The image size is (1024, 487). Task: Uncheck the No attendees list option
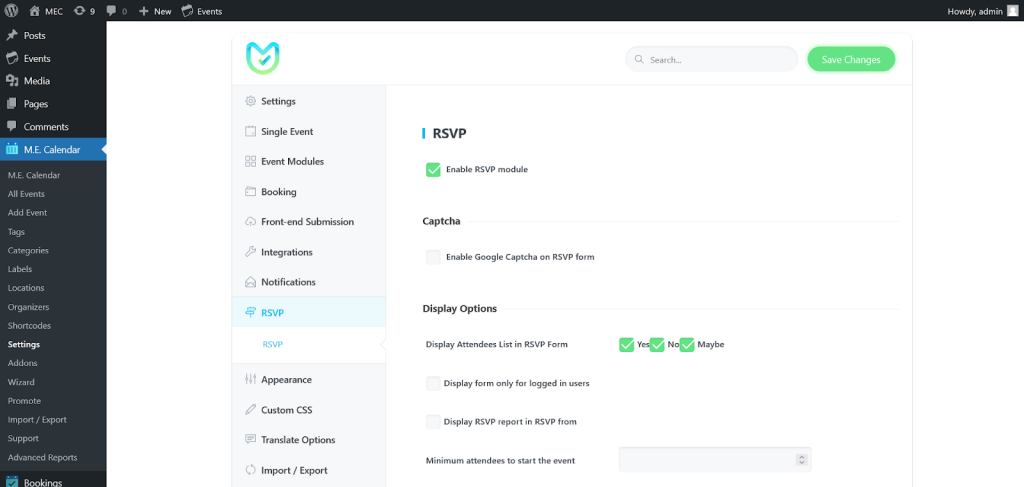(x=657, y=345)
